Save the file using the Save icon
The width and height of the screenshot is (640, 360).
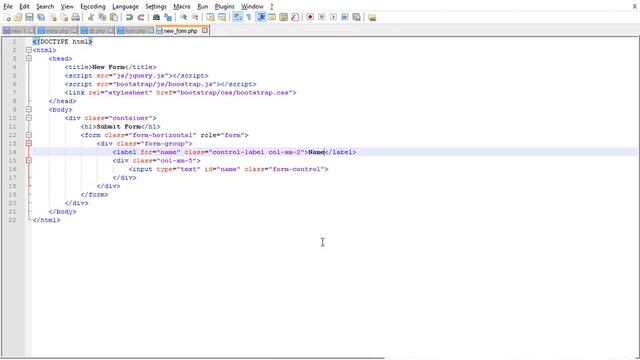pos(29,17)
